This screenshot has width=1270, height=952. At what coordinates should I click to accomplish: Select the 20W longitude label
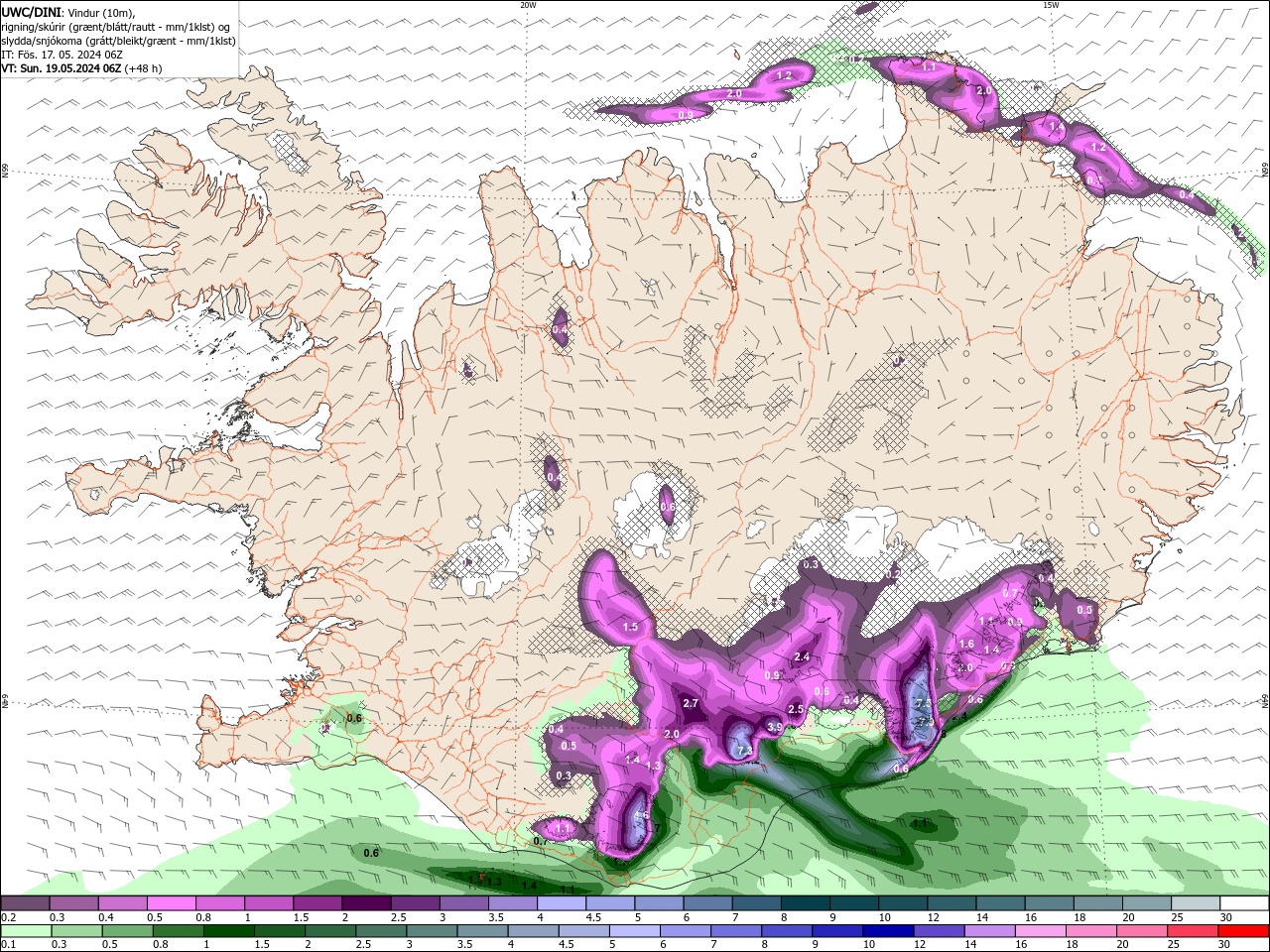[x=528, y=5]
